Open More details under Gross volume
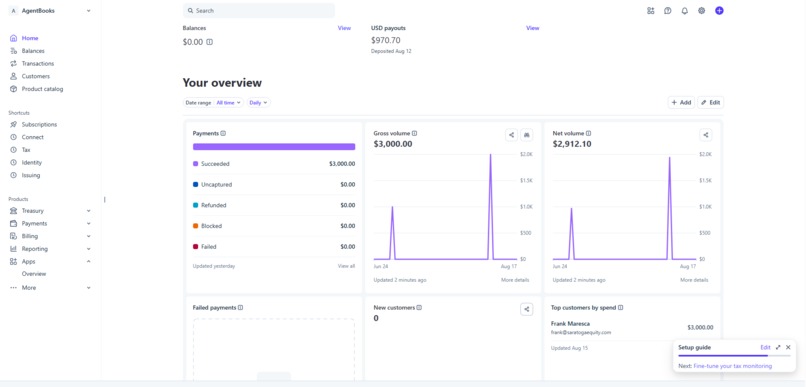This screenshot has height=387, width=806. click(515, 280)
